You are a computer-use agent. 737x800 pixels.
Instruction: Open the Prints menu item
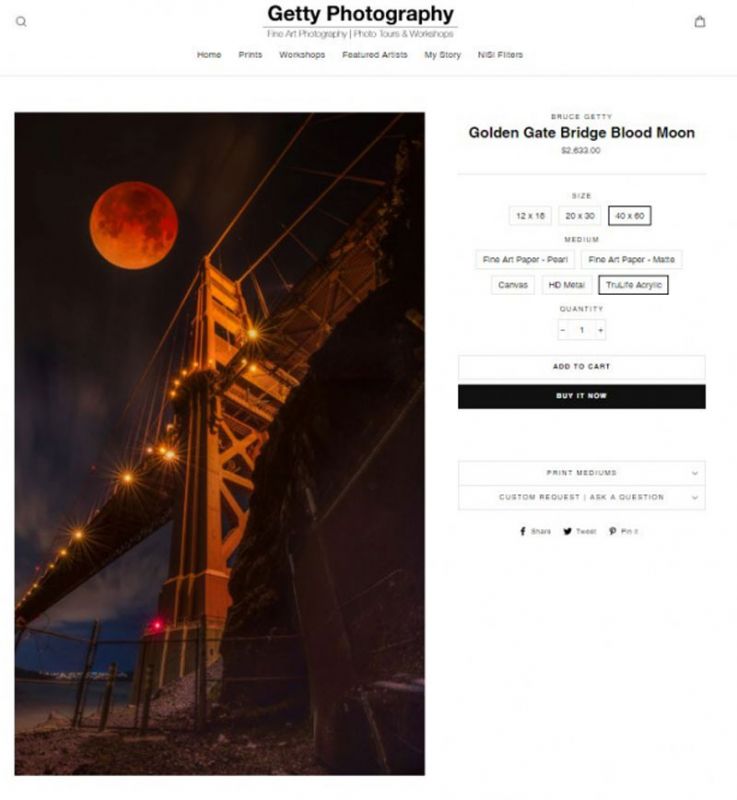[x=250, y=55]
